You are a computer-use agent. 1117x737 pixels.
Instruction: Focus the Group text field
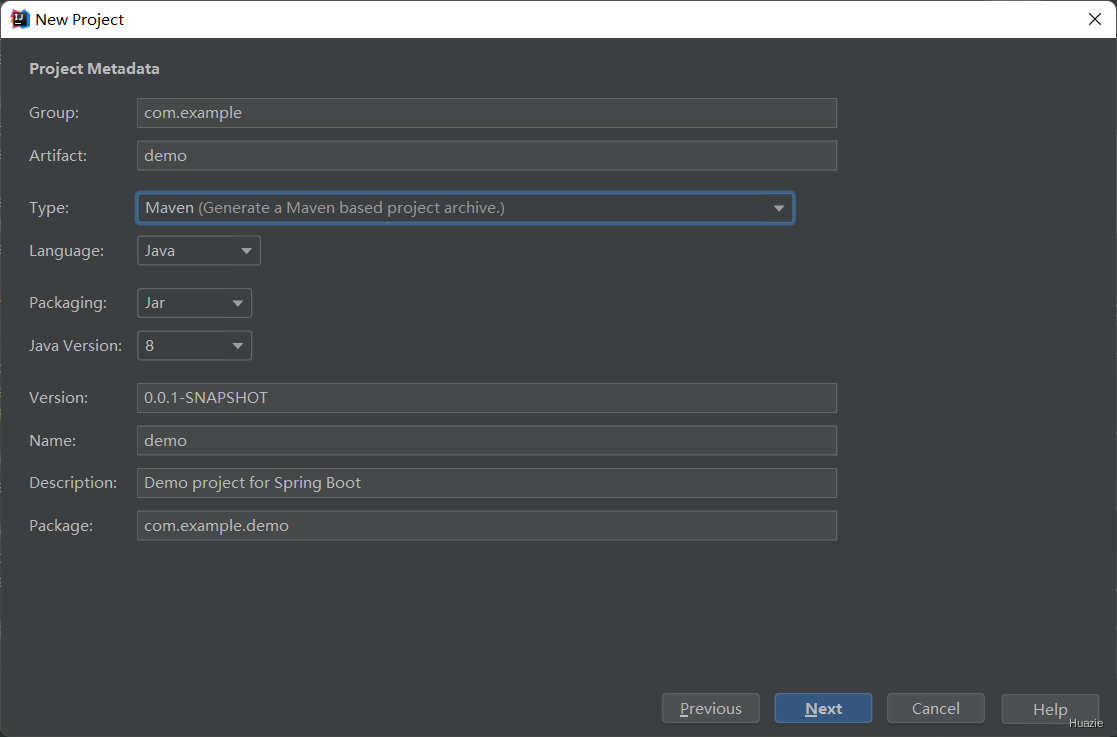[x=487, y=113]
